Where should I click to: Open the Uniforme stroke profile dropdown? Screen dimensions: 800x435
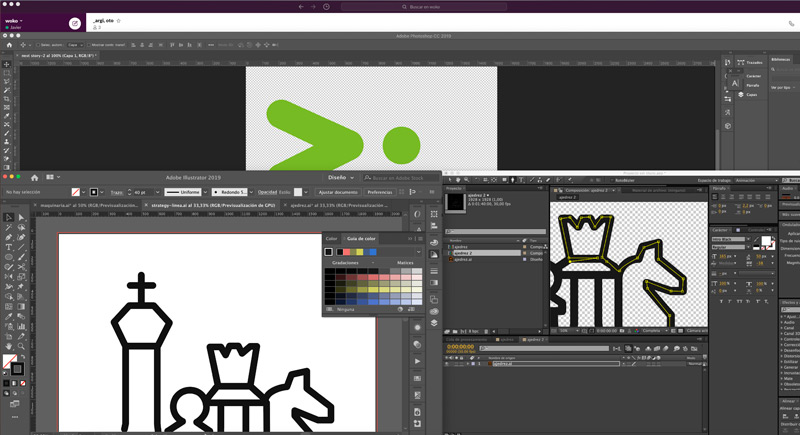point(184,191)
